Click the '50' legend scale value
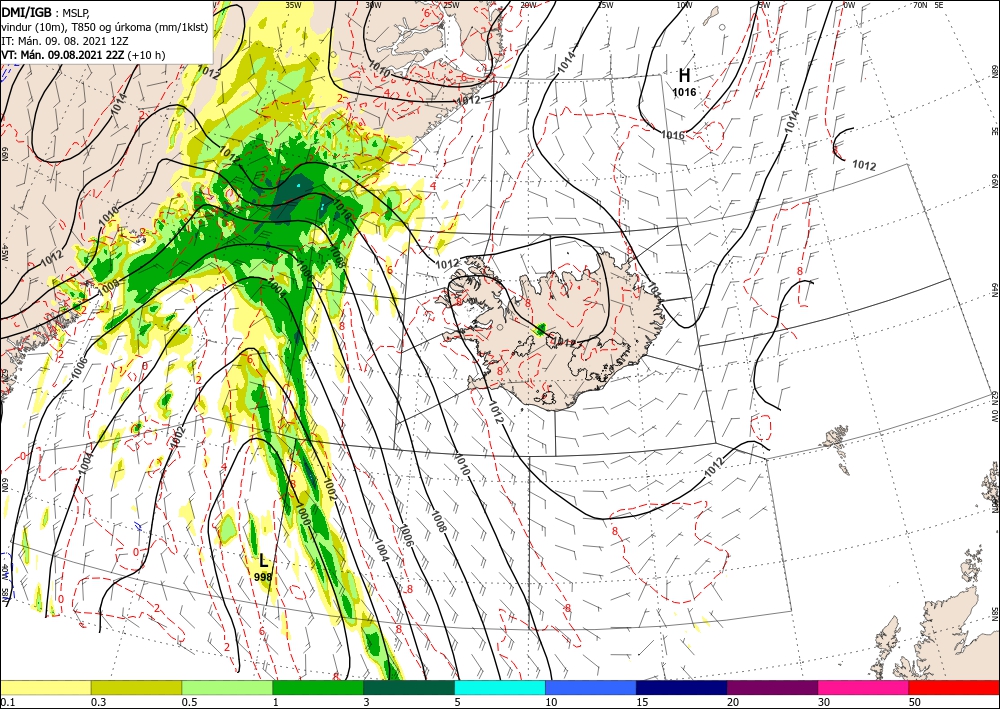The height and width of the screenshot is (709, 1000). coord(915,702)
